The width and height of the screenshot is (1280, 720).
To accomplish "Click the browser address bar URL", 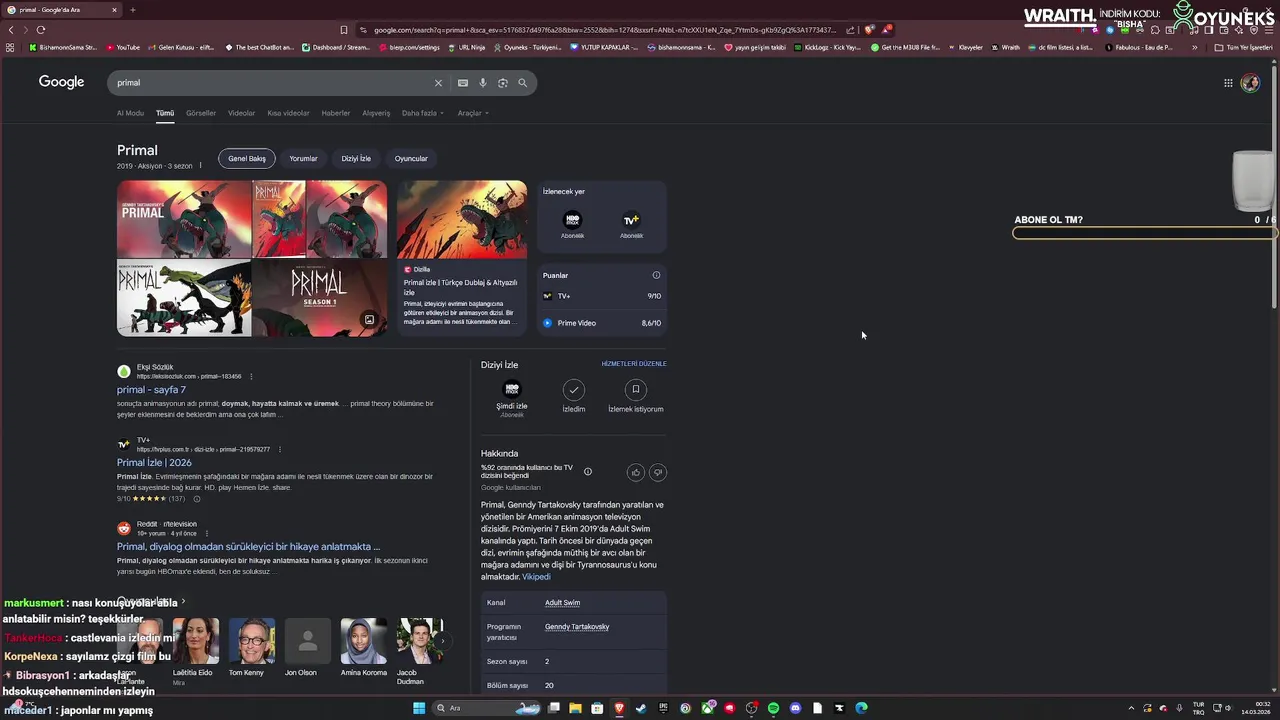I will [604, 30].
